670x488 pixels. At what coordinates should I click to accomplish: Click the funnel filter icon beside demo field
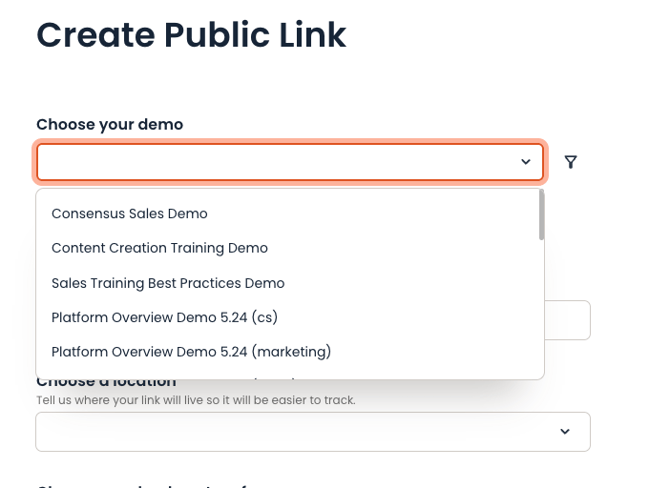pyautogui.click(x=570, y=162)
